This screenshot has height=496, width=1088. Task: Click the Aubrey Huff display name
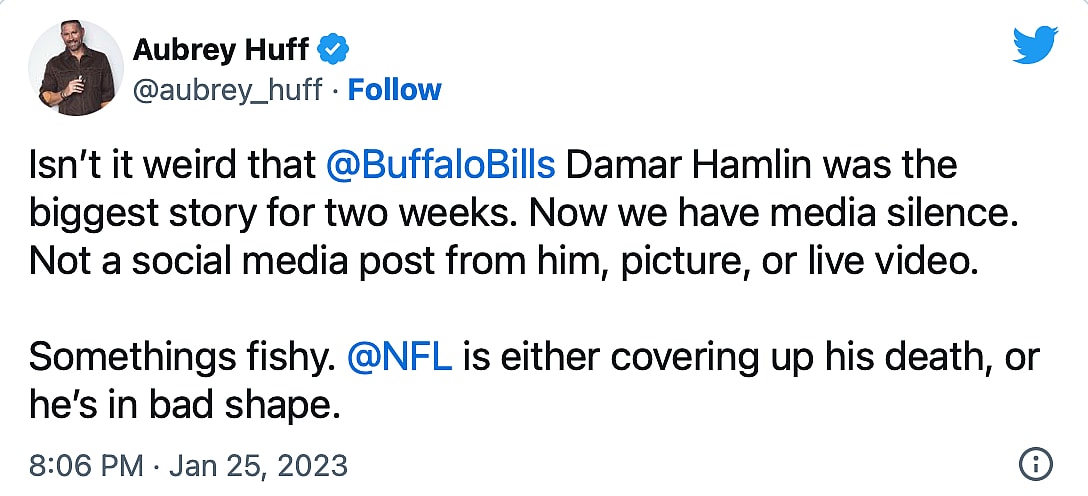coord(221,47)
